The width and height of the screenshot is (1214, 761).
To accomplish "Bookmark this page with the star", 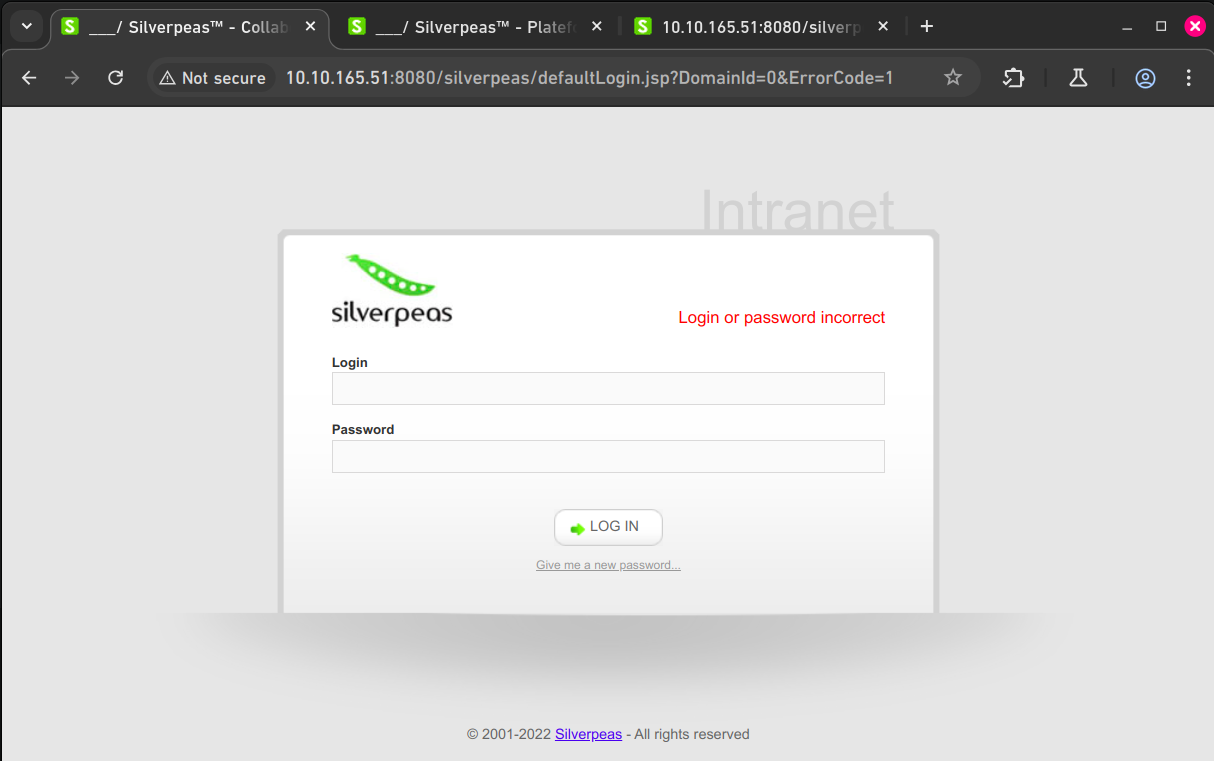I will click(x=953, y=78).
